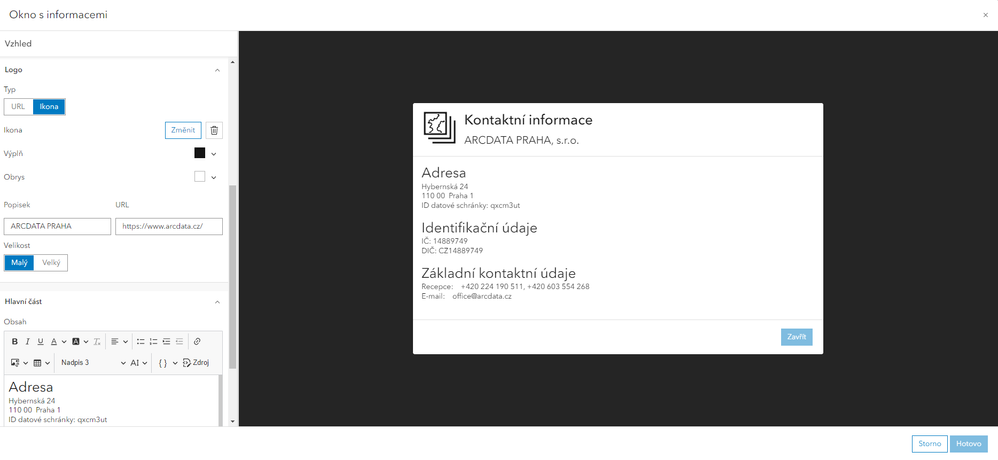Insert a numbered list
This screenshot has height=460, width=998.
[x=154, y=342]
